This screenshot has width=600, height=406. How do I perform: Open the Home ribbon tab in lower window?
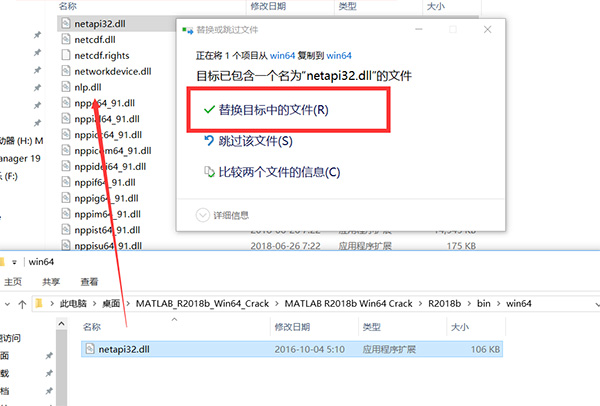click(x=13, y=282)
